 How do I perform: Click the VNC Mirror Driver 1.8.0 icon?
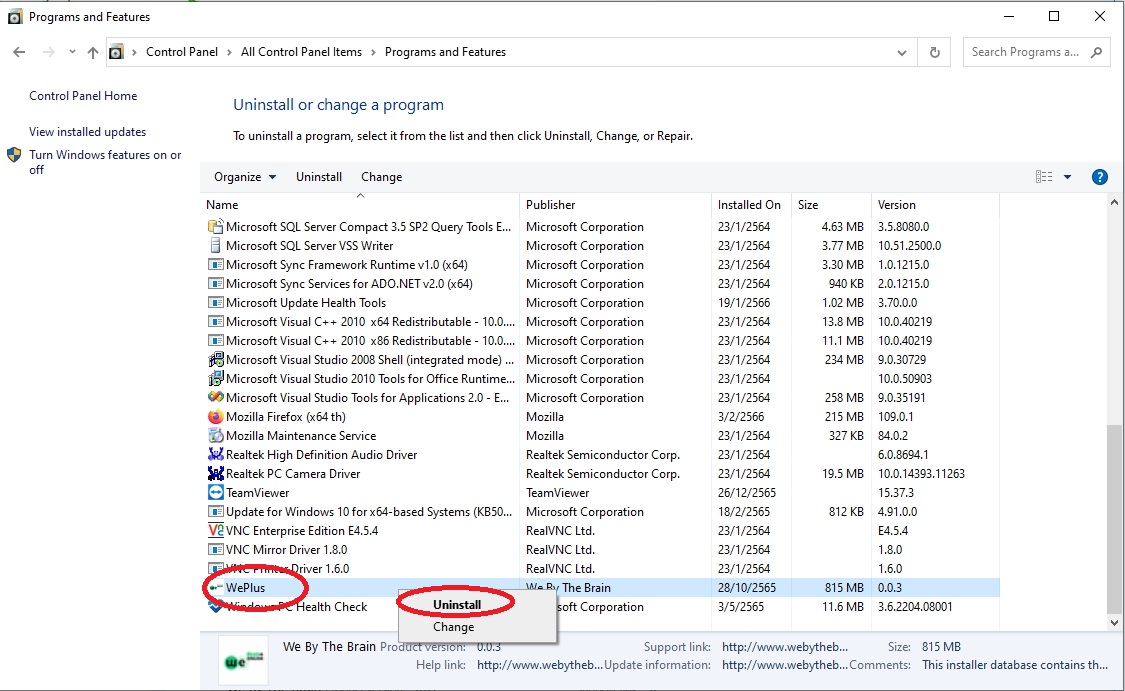(215, 550)
